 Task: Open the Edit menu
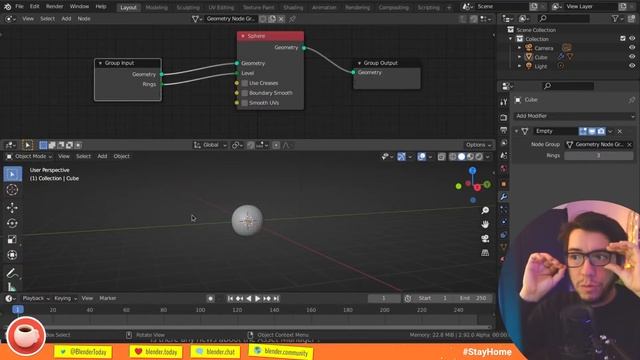pos(35,7)
